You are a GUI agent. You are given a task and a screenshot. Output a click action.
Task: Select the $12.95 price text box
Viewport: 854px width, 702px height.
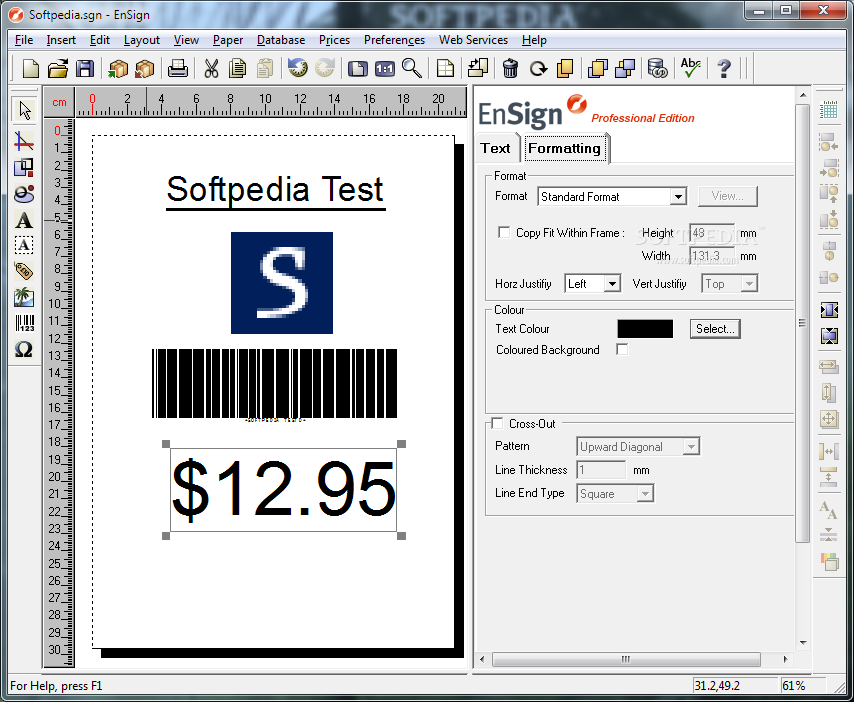click(x=283, y=489)
